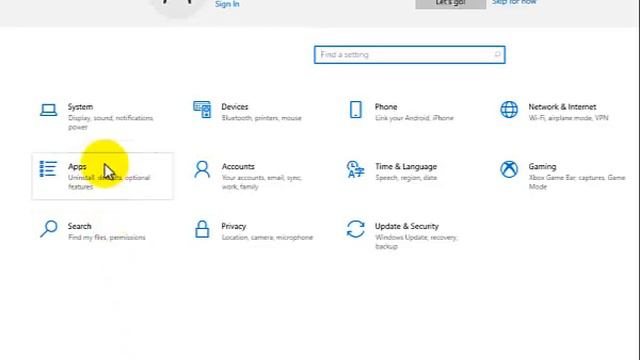Click the Skip for now link
This screenshot has width=640, height=360.
(x=514, y=2)
